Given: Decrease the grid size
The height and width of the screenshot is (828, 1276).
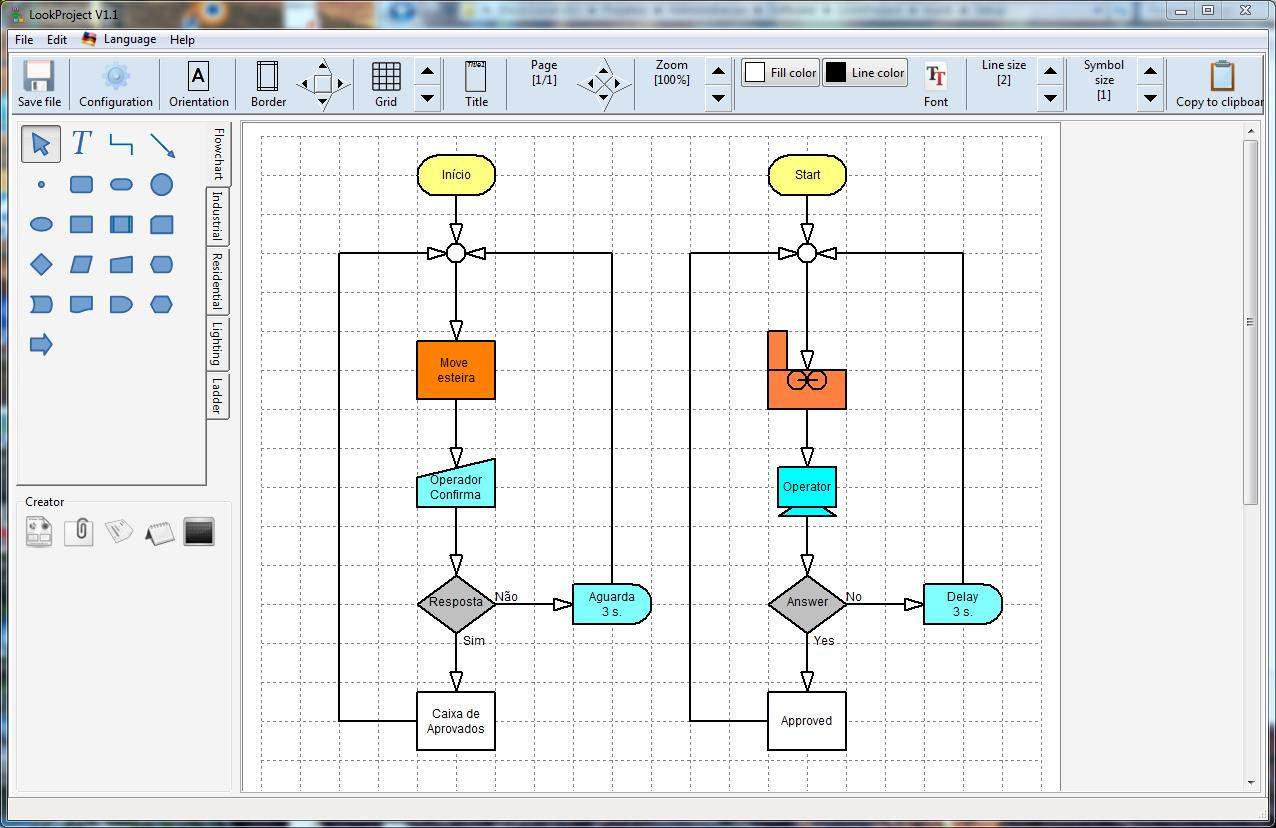Looking at the screenshot, I should (427, 98).
